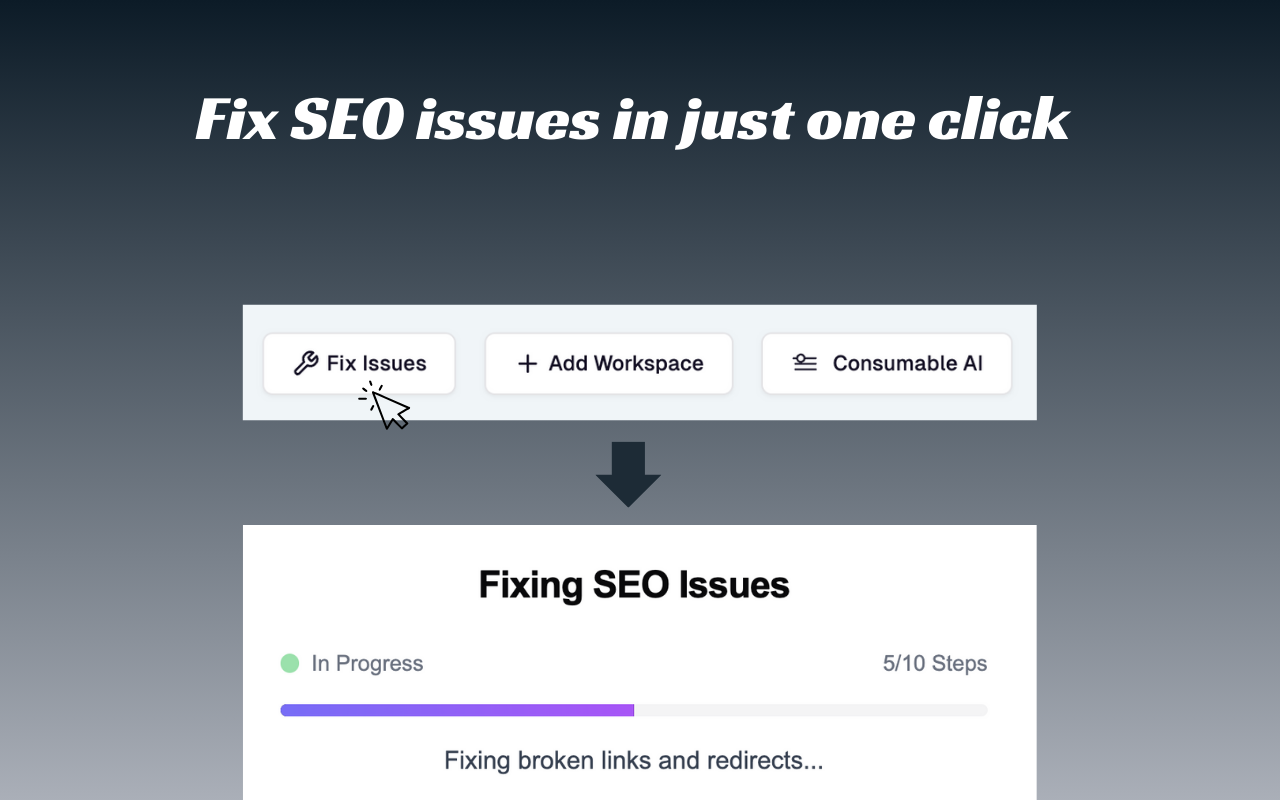Click the Consumable AI lines icon
Screen dimensions: 1280x800
(805, 363)
